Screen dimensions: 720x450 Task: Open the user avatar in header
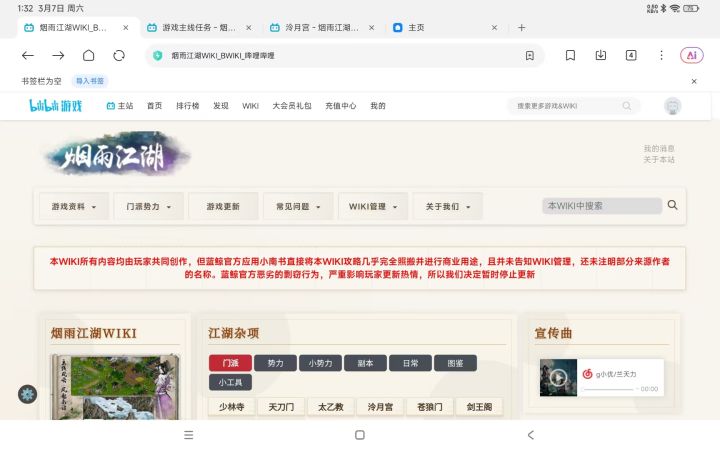[673, 106]
